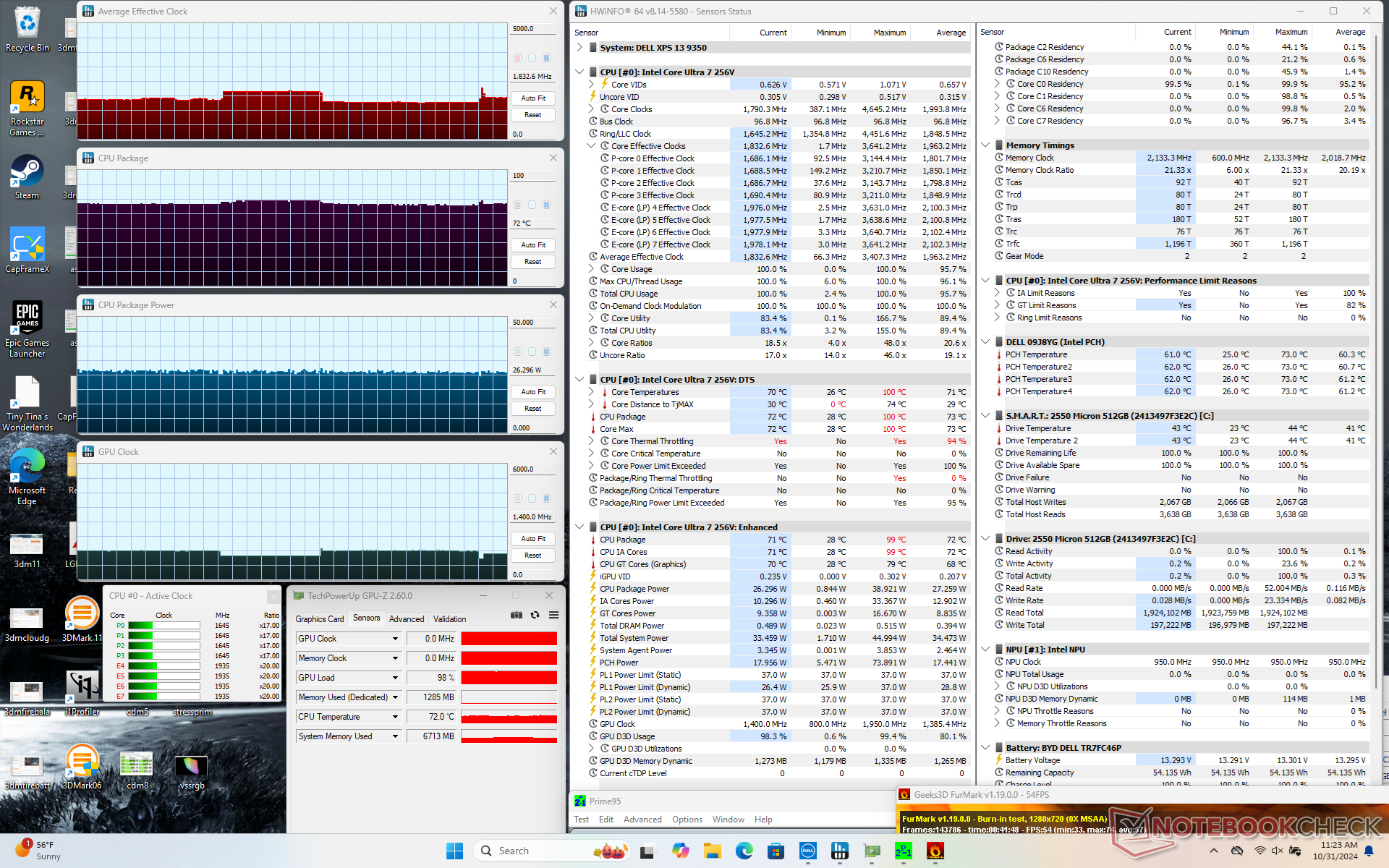Open the GPU Load sensor dropdown in GPU-Z
This screenshot has width=1389, height=868.
(x=395, y=678)
